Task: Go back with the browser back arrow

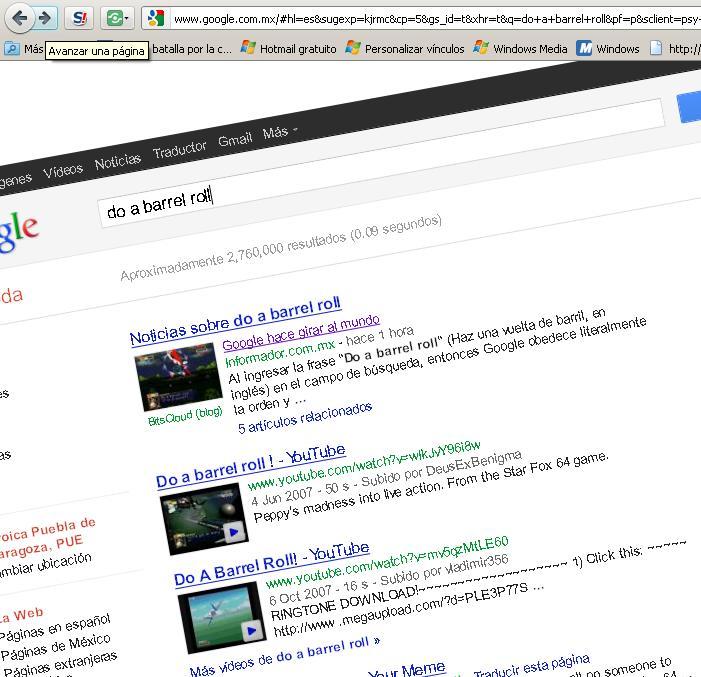Action: coord(19,18)
